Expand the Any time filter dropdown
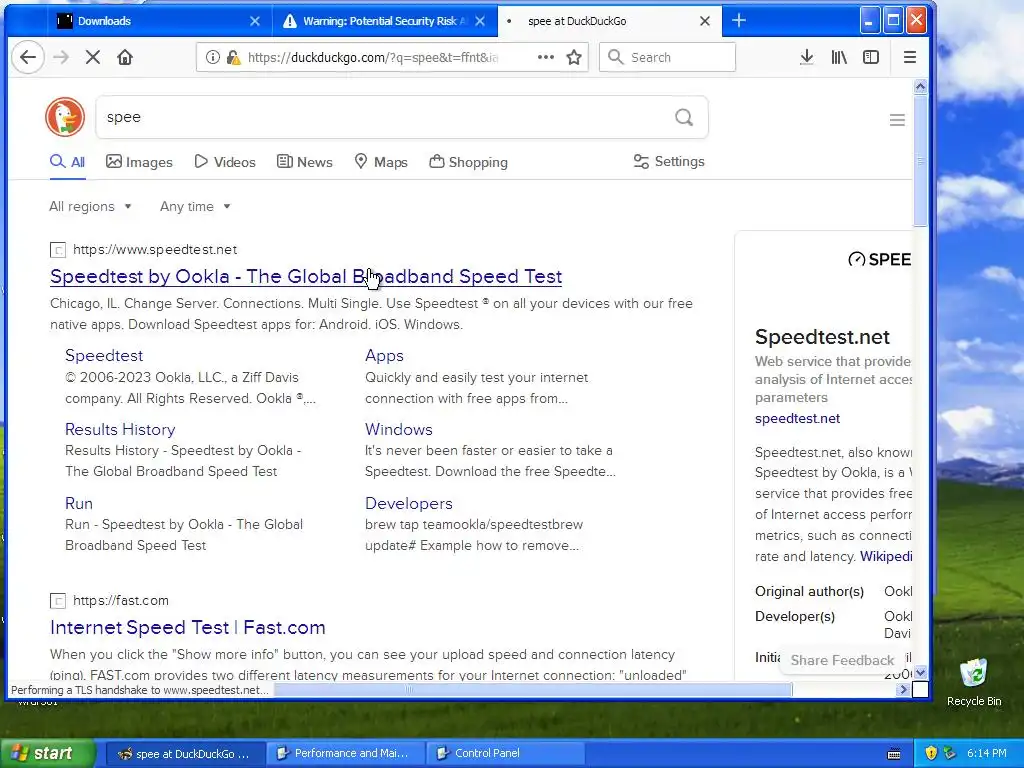 (195, 206)
